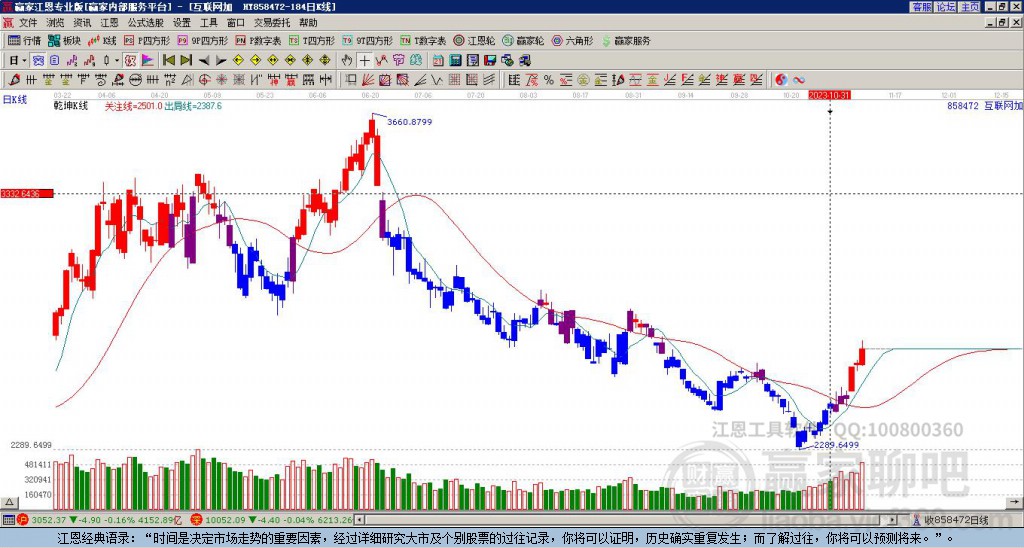Click the 板块 toolbar button
This screenshot has width=1024, height=548.
pyautogui.click(x=64, y=40)
